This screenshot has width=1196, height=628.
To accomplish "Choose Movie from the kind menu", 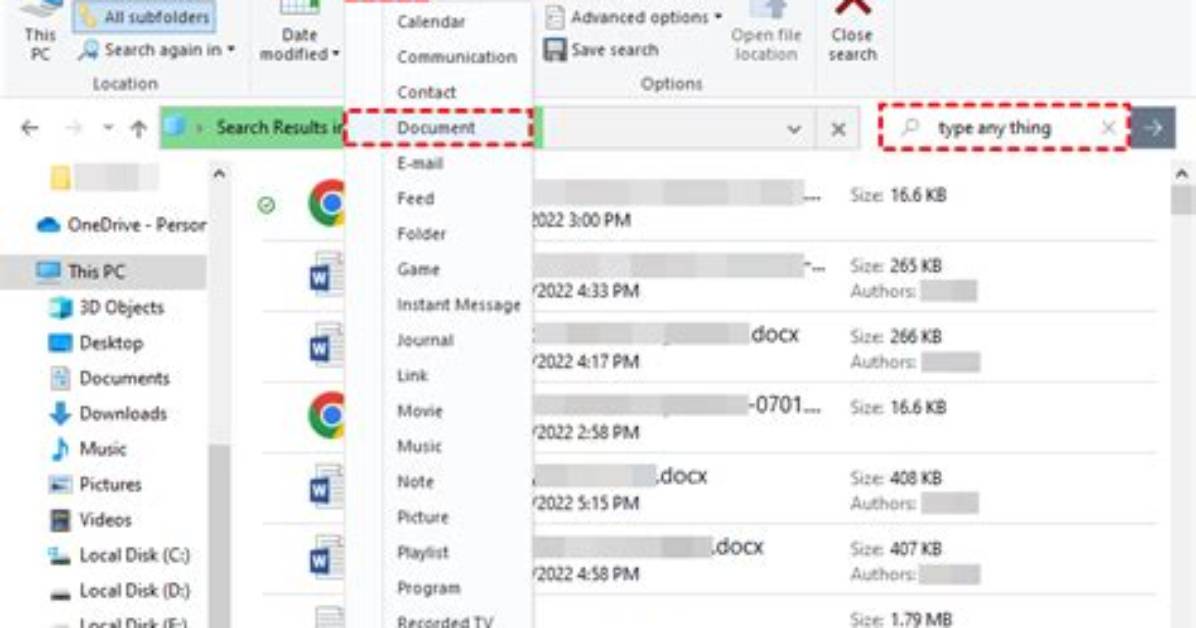I will click(x=420, y=411).
